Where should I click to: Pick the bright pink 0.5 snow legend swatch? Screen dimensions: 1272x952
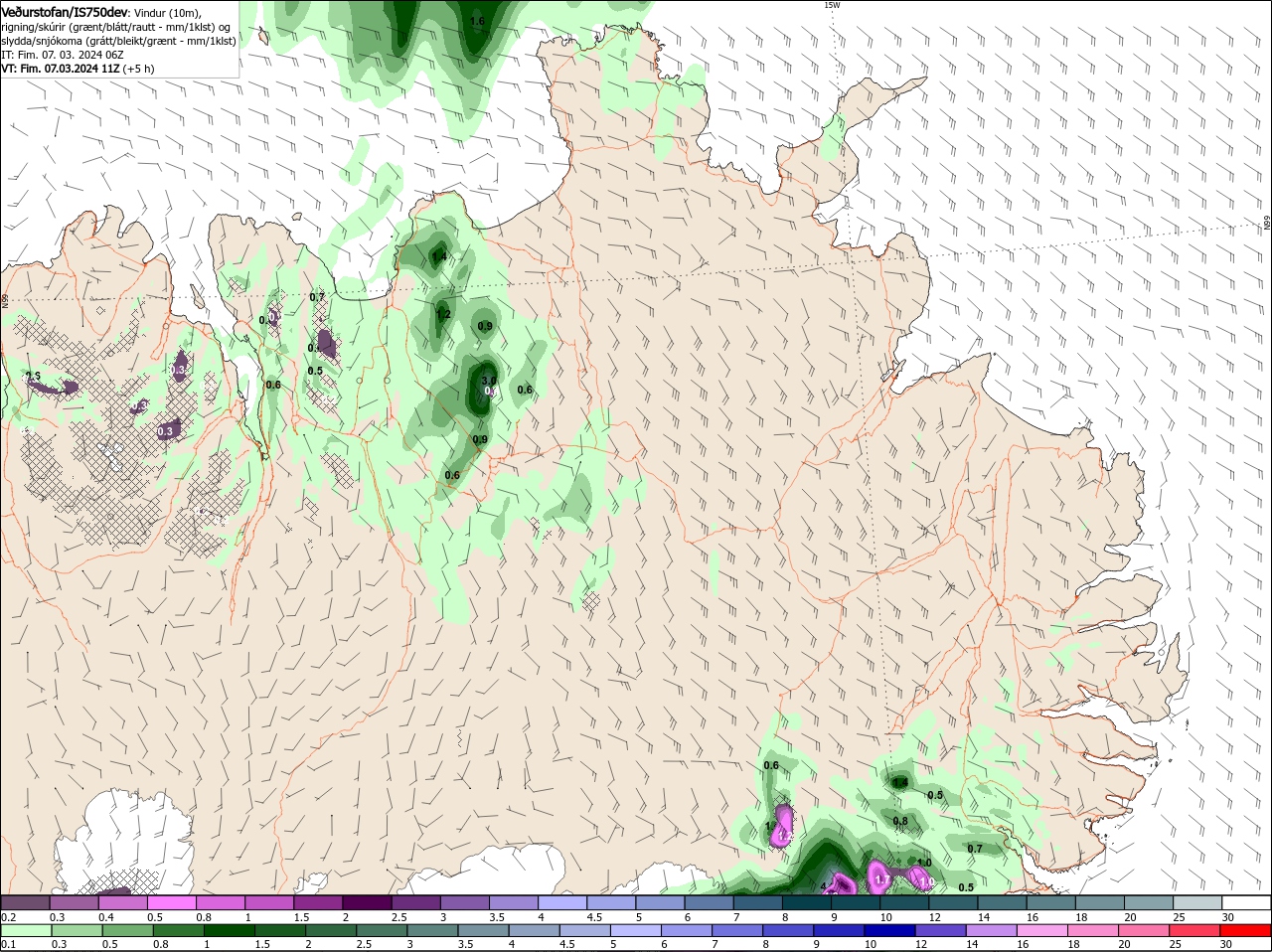point(172,902)
